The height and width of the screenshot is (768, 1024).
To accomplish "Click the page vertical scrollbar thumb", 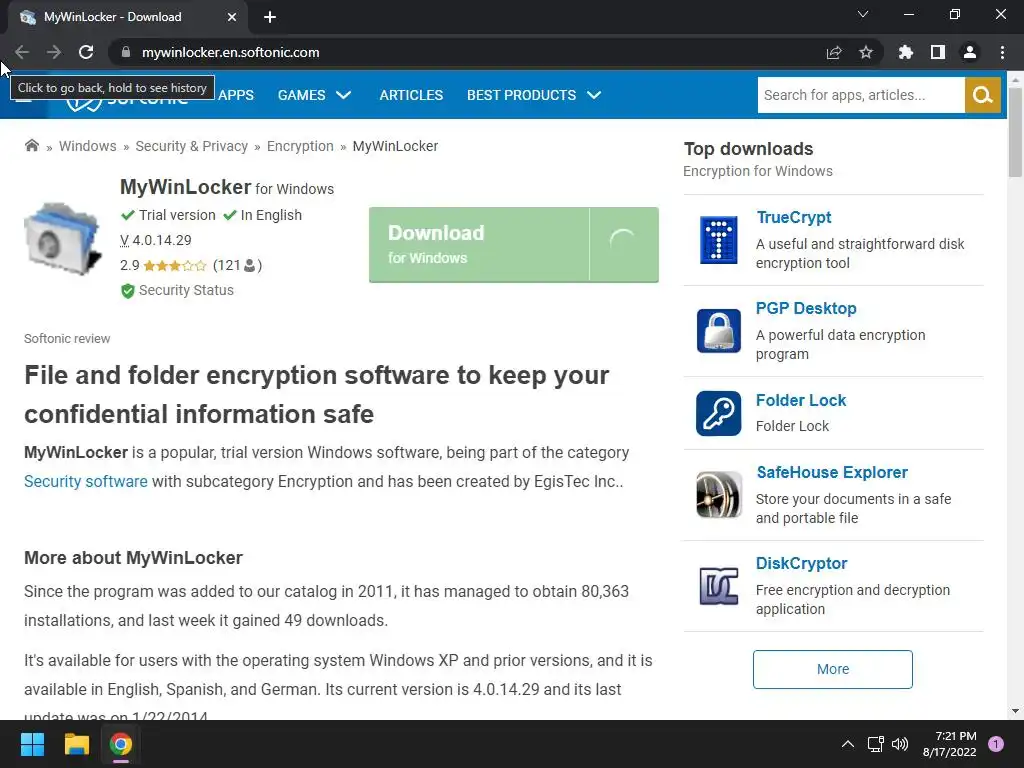I will click(1015, 131).
